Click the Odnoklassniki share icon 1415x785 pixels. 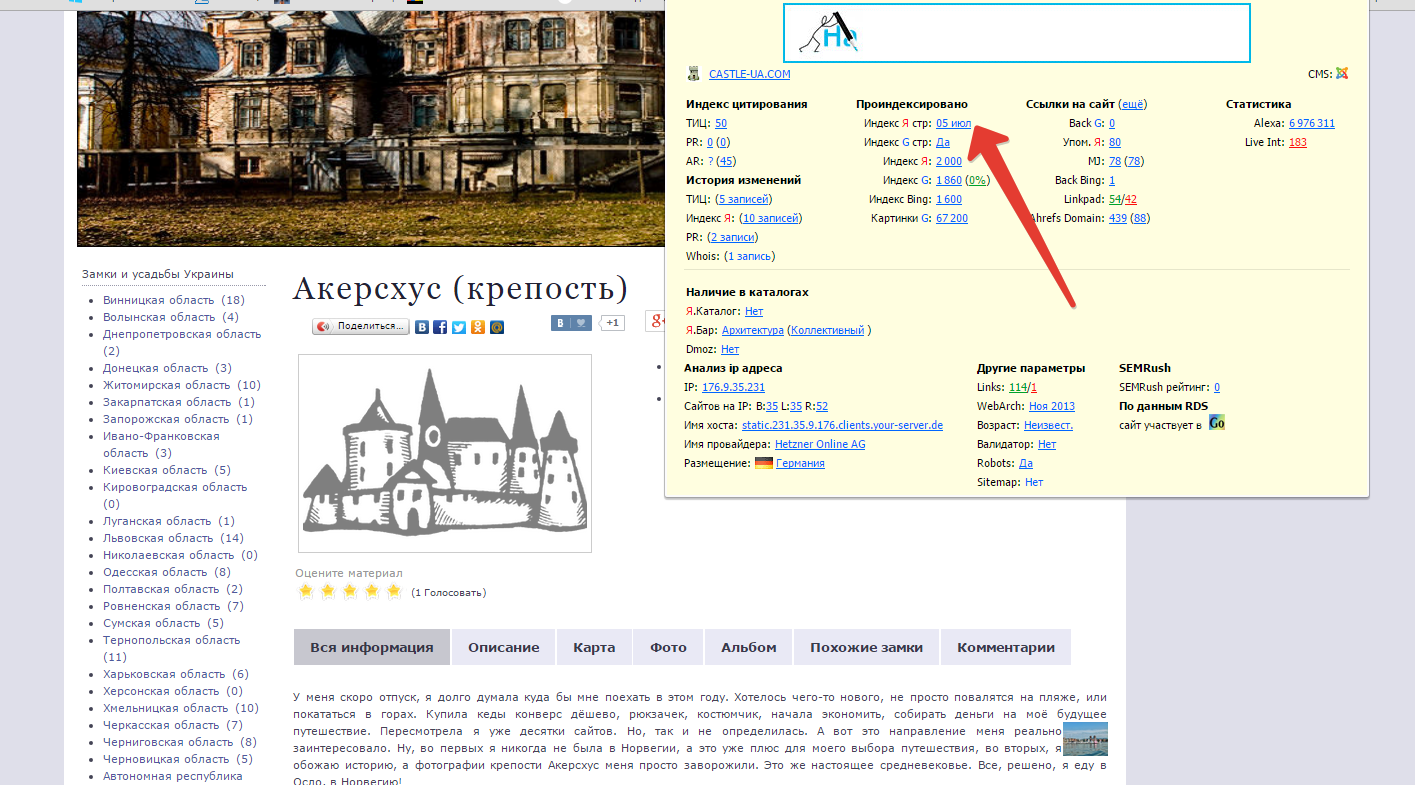(x=478, y=327)
